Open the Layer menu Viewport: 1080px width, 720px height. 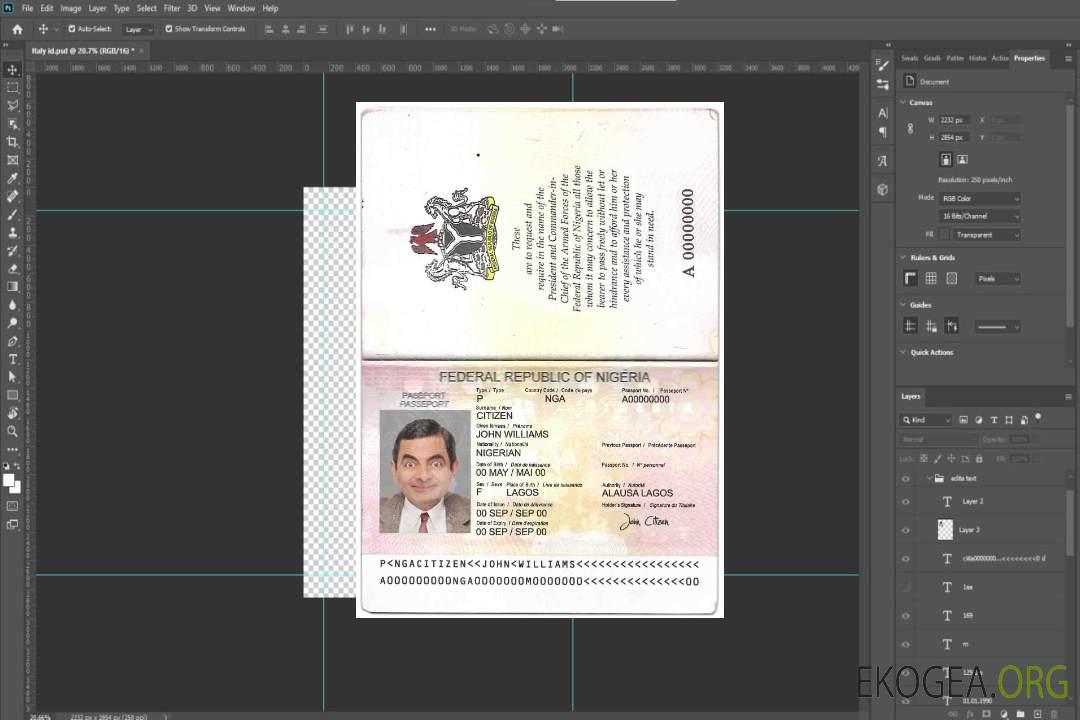(x=97, y=8)
